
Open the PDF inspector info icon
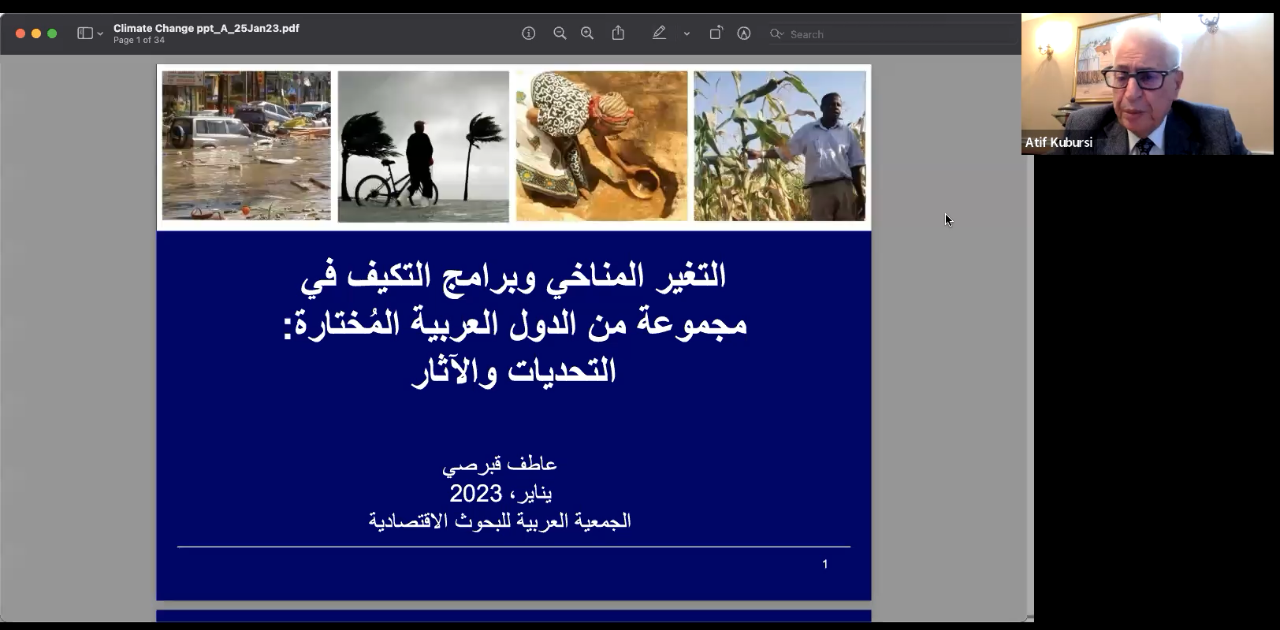click(x=529, y=33)
